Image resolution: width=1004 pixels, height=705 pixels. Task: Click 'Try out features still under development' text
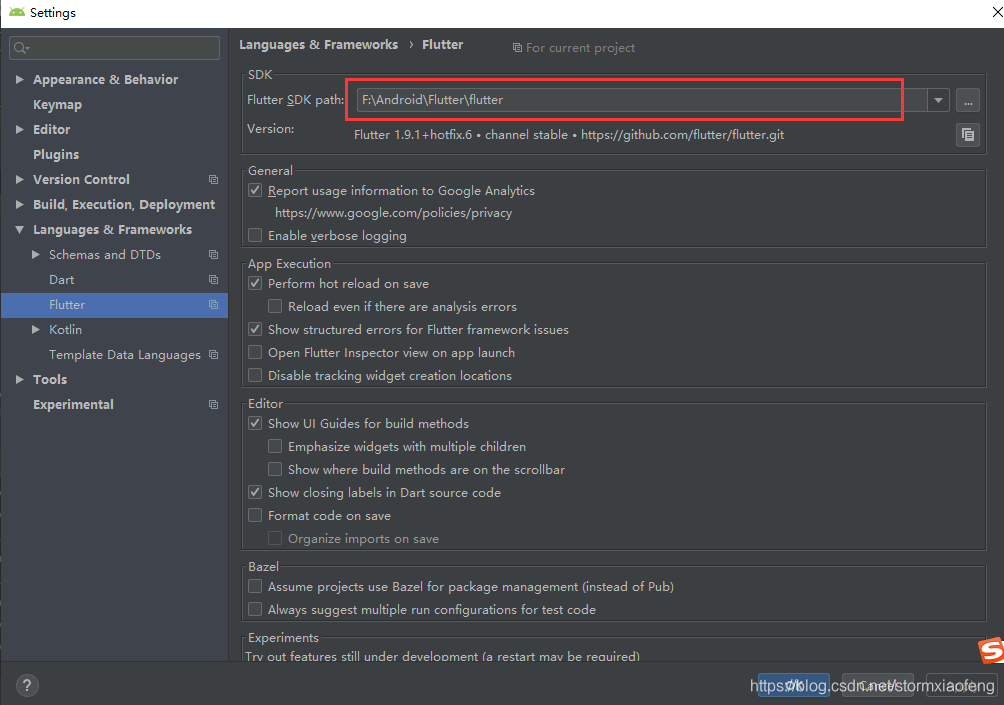tap(442, 656)
